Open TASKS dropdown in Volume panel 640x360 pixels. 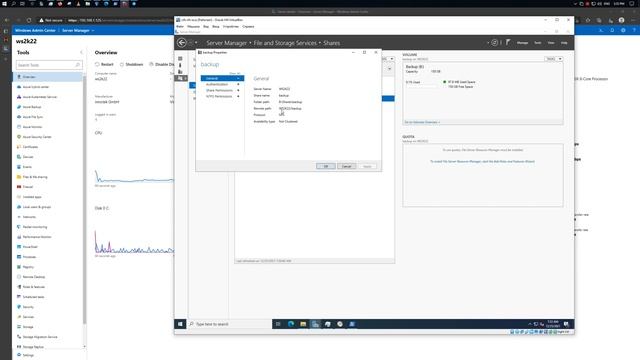pos(553,59)
